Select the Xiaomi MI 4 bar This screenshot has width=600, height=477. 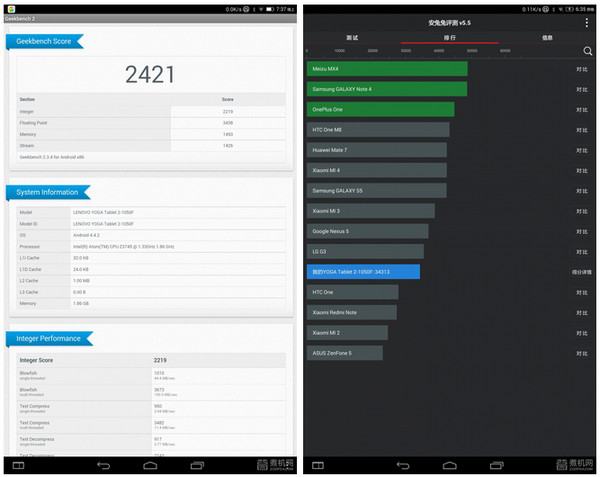click(377, 170)
